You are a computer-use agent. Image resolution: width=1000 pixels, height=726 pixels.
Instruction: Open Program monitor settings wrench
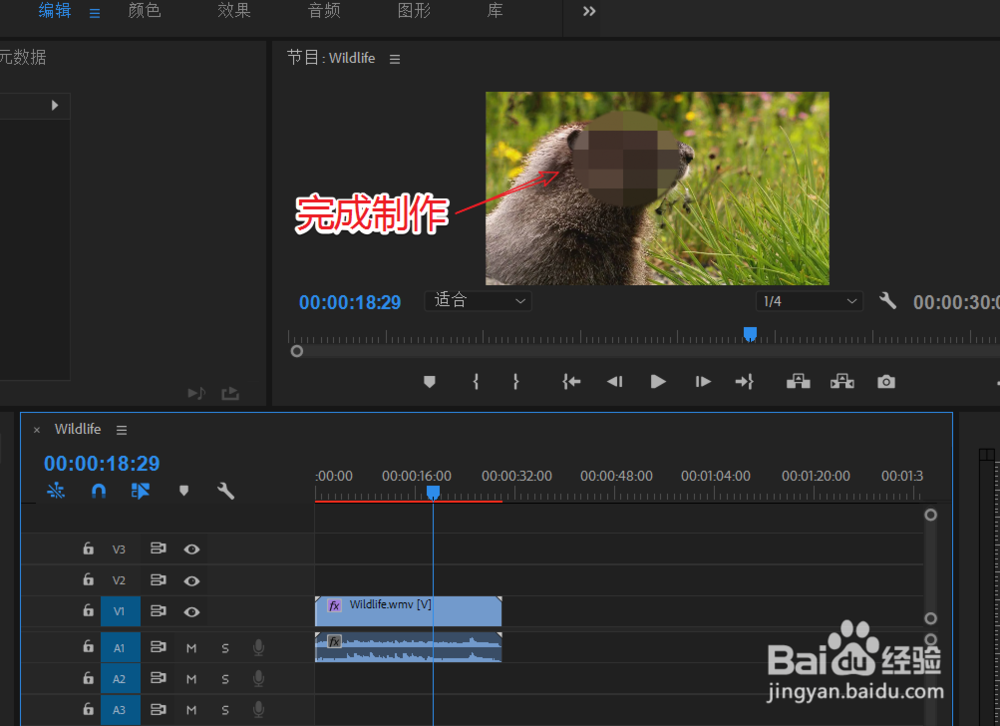click(x=888, y=300)
